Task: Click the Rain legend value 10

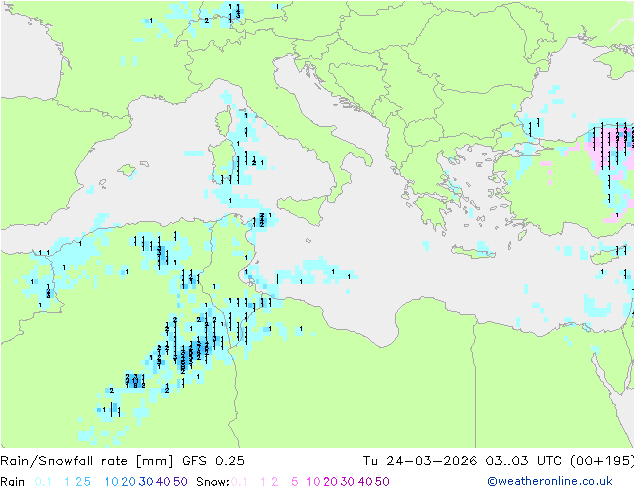Action: pos(112,482)
